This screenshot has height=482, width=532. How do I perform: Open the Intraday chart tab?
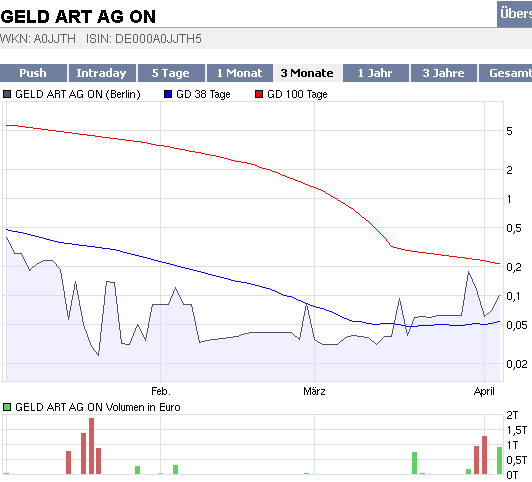102,73
